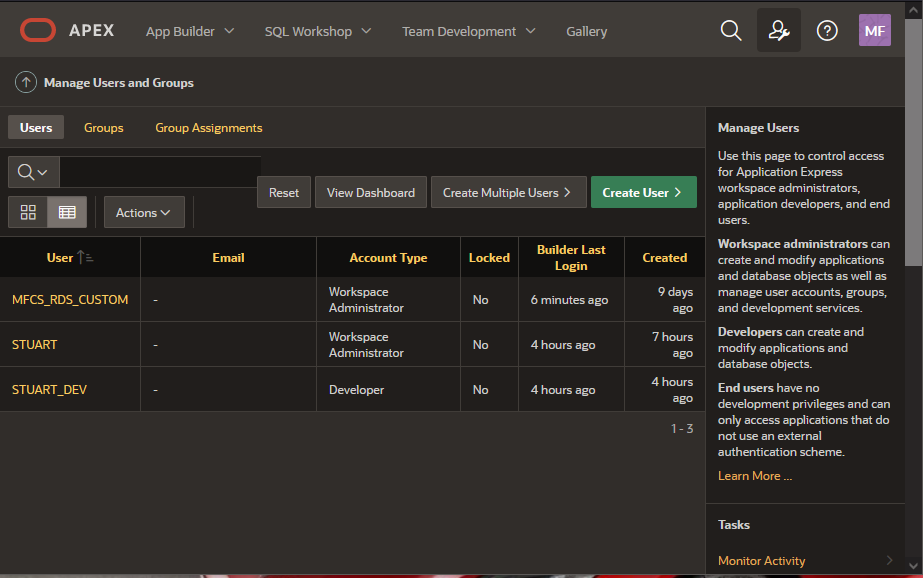Screen dimensions: 923x578
Task: Expand the App Builder menu
Action: coord(189,31)
